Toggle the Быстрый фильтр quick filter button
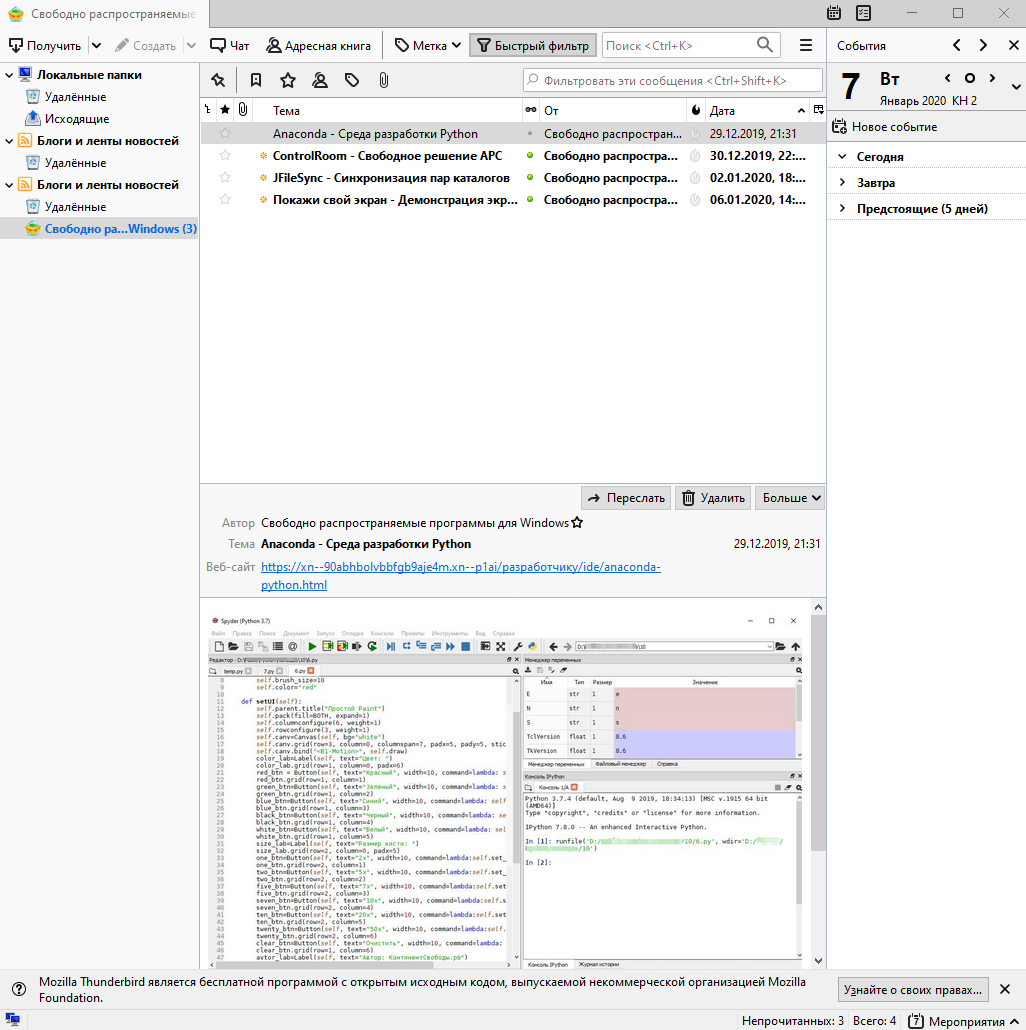This screenshot has height=1030, width=1026. click(x=533, y=45)
